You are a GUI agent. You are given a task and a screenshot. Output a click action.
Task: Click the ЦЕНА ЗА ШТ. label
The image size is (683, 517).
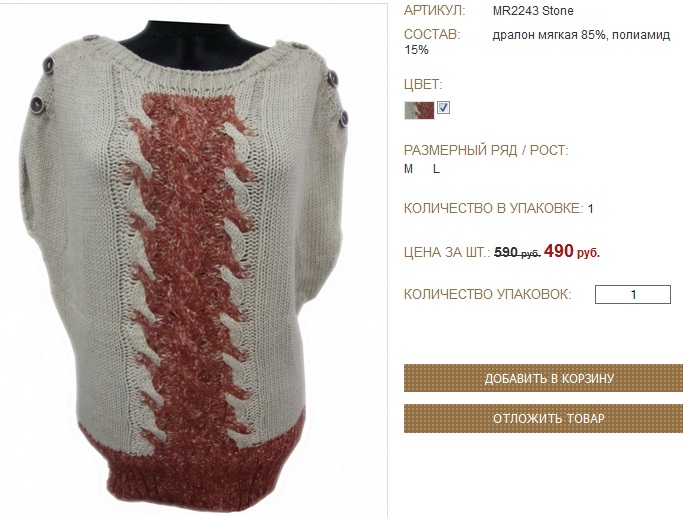point(447,252)
